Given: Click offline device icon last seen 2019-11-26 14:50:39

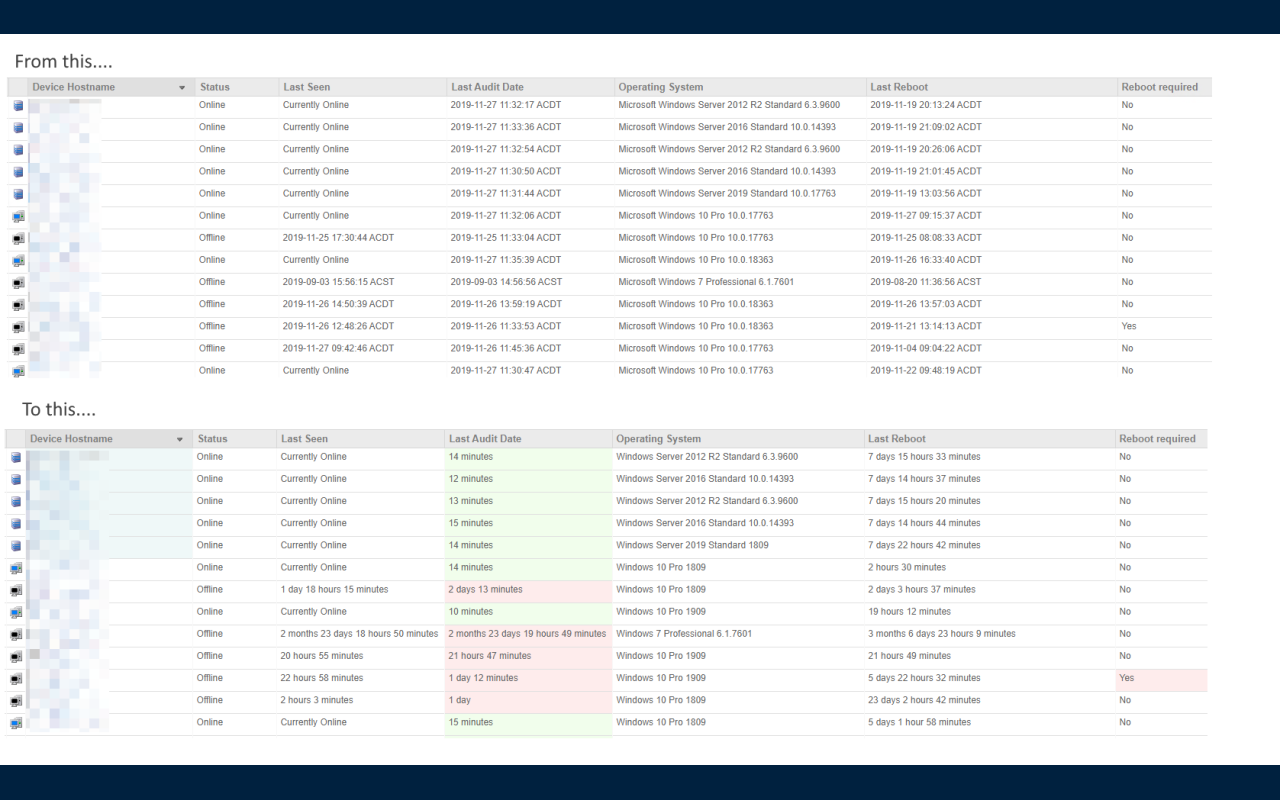Looking at the screenshot, I should point(18,304).
